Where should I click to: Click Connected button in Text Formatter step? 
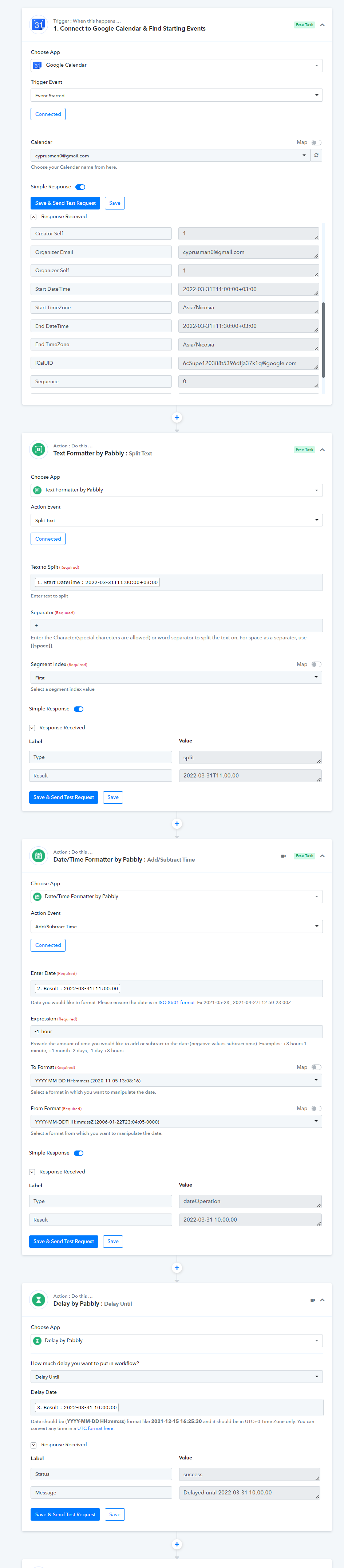[48, 539]
